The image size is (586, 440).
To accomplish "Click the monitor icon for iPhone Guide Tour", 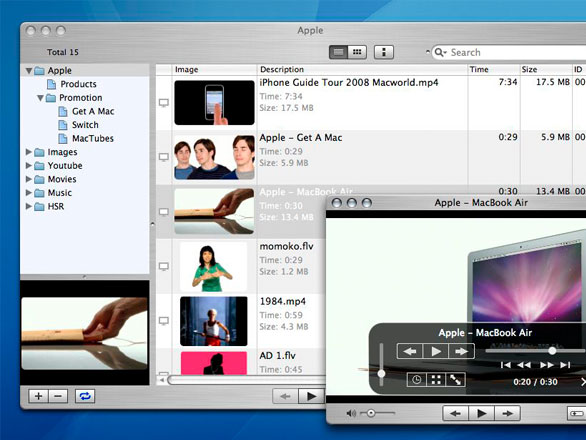I will [164, 103].
